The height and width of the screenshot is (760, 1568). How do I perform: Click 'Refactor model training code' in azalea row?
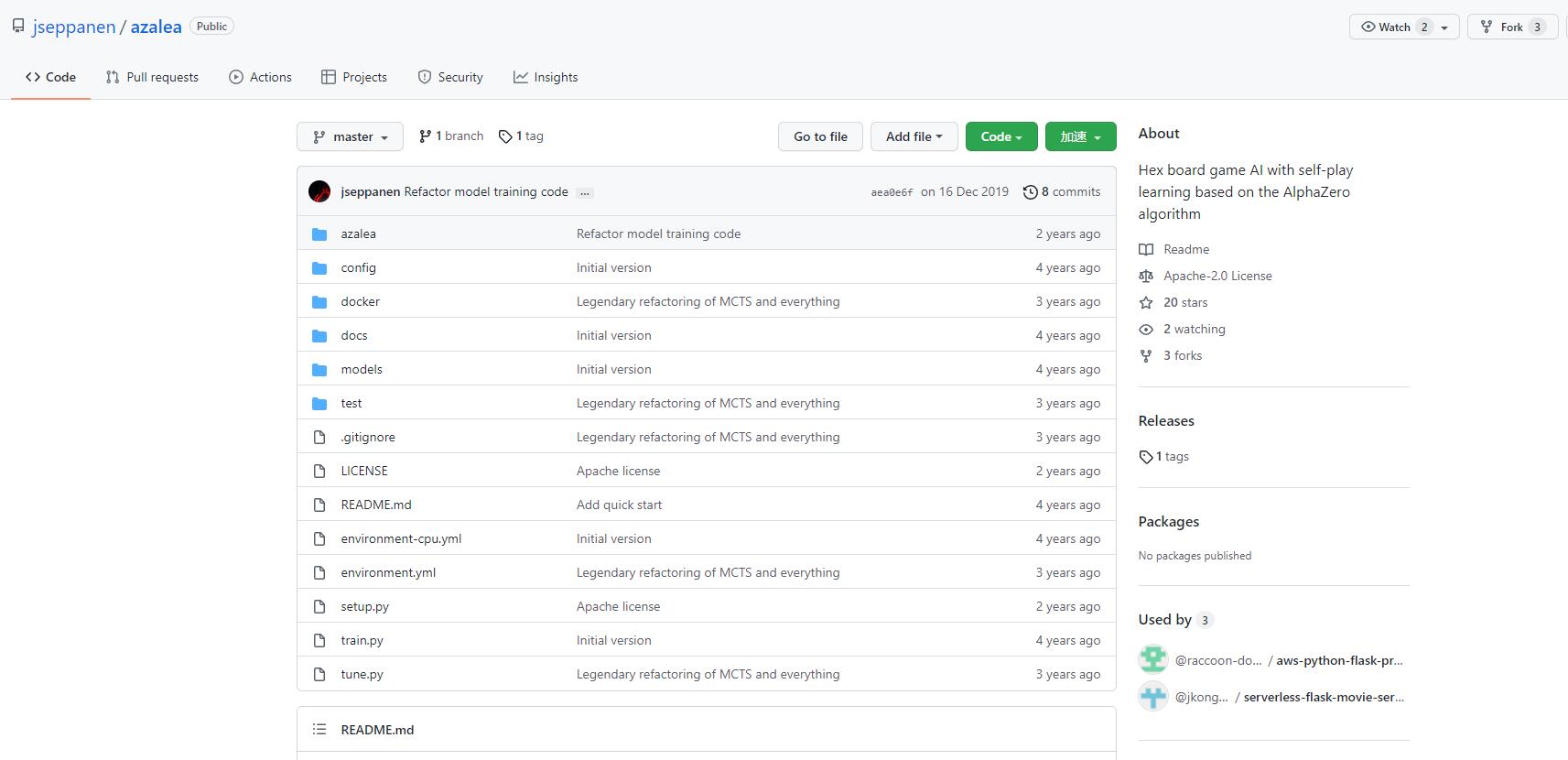[658, 233]
